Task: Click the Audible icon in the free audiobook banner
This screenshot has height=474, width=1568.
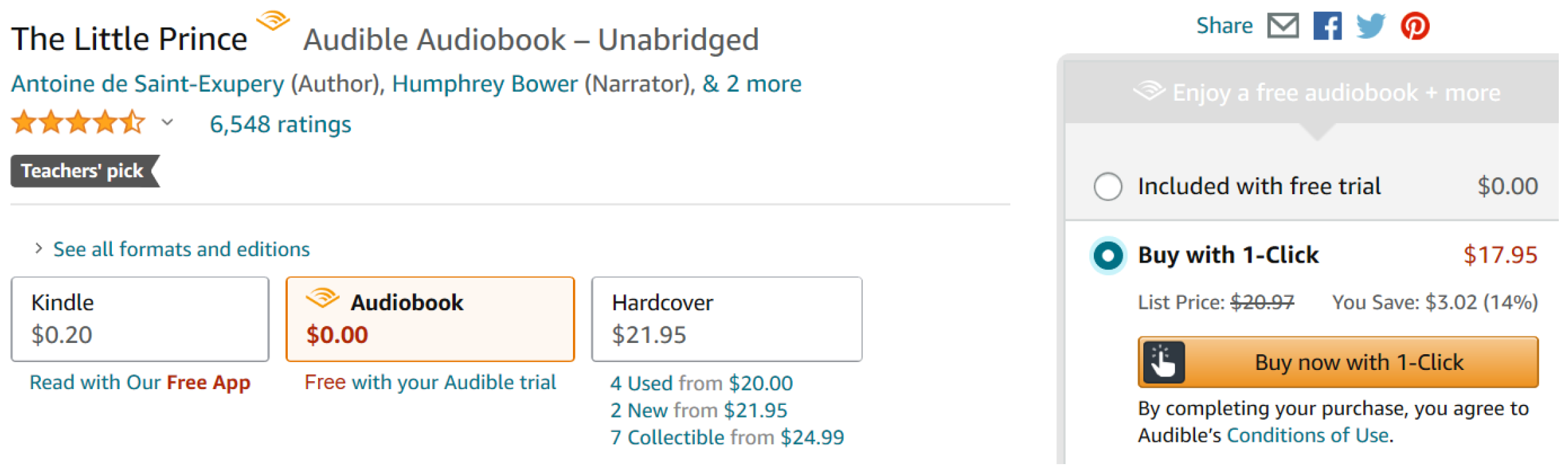Action: [x=1149, y=91]
